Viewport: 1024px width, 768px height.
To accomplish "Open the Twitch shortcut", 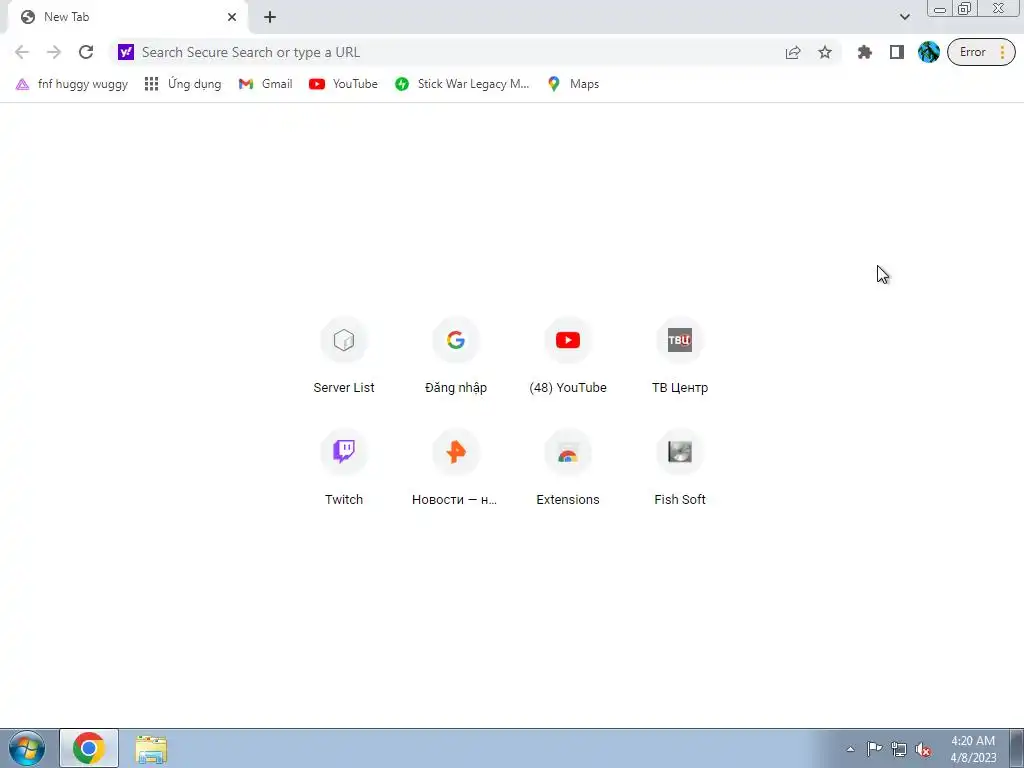I will tap(344, 468).
